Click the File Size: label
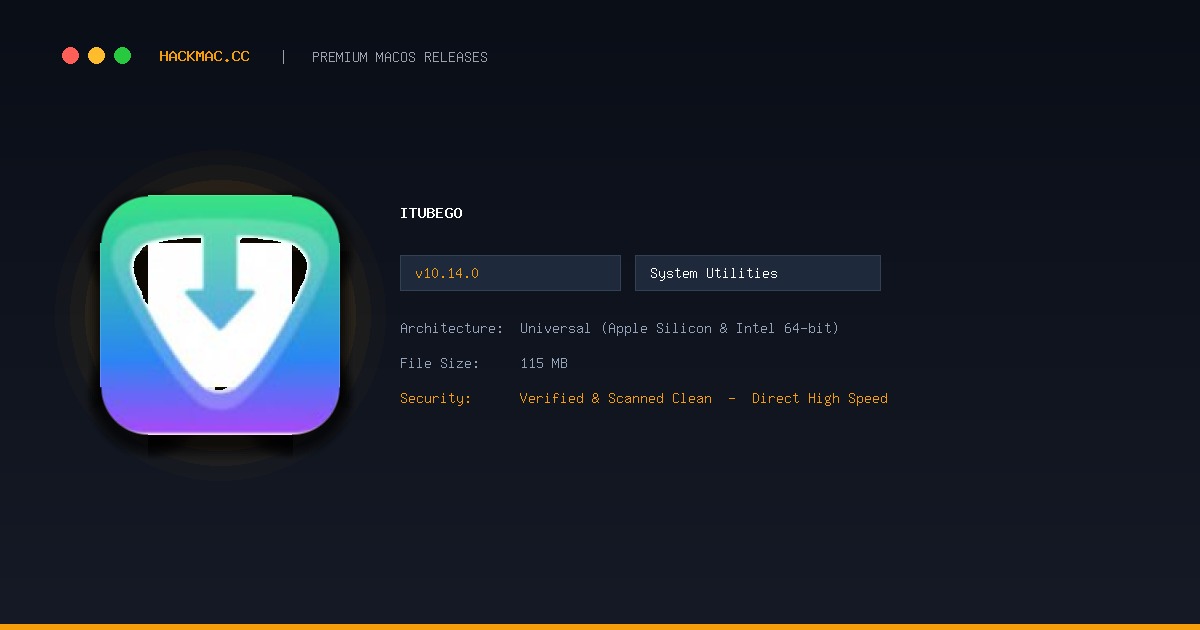 [x=439, y=363]
